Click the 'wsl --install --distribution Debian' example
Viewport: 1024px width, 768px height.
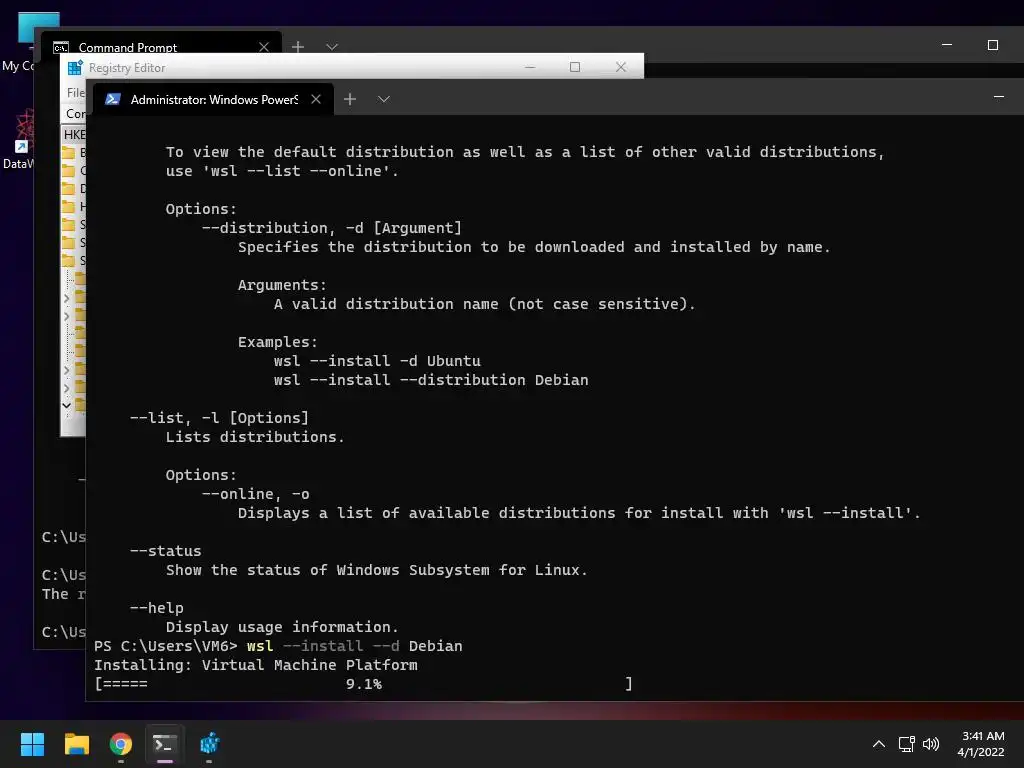coord(431,380)
